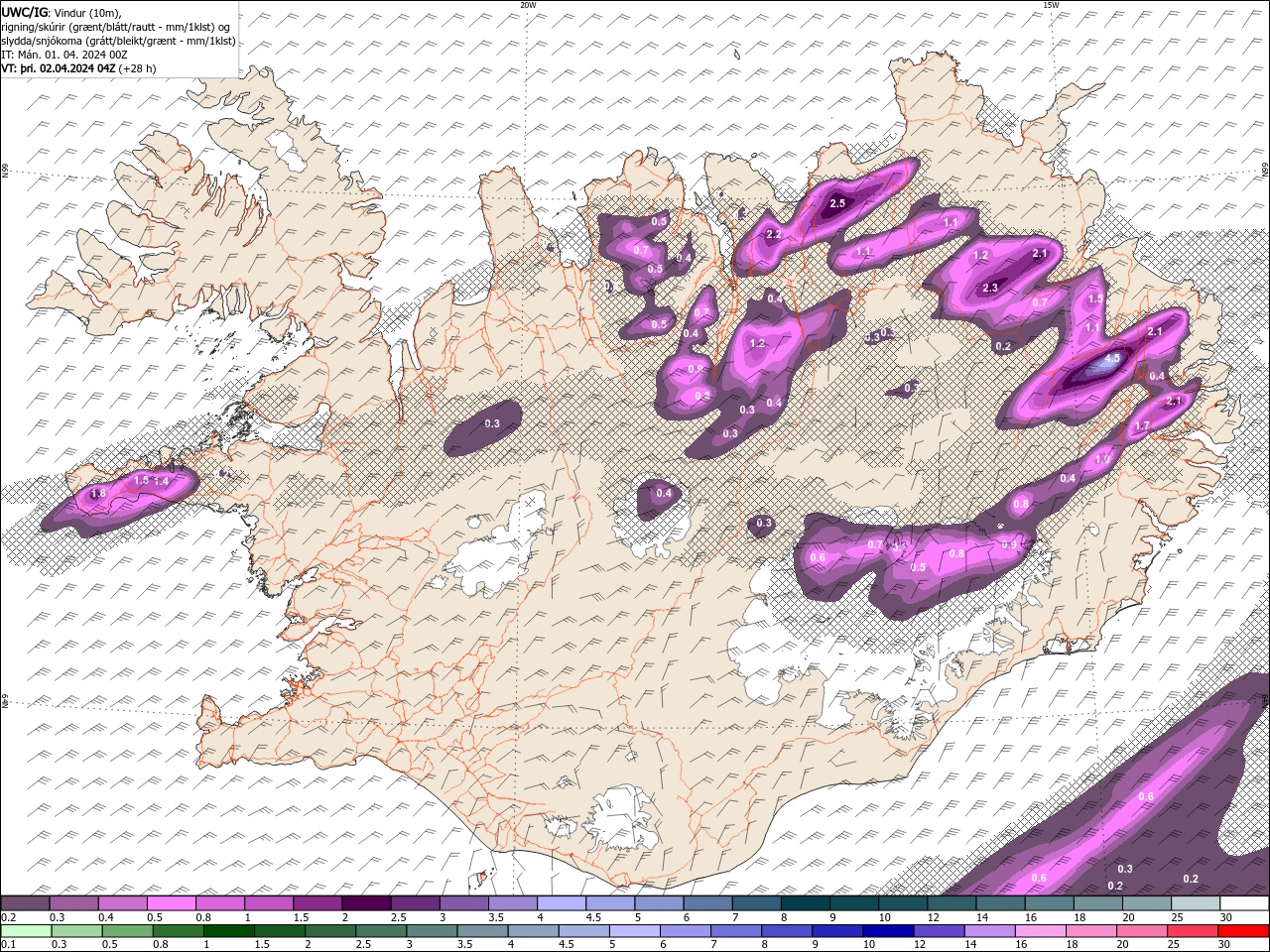The width and height of the screenshot is (1270, 952).
Task: Click the red swatch labeled 30 in lower scale
Action: tap(1243, 931)
